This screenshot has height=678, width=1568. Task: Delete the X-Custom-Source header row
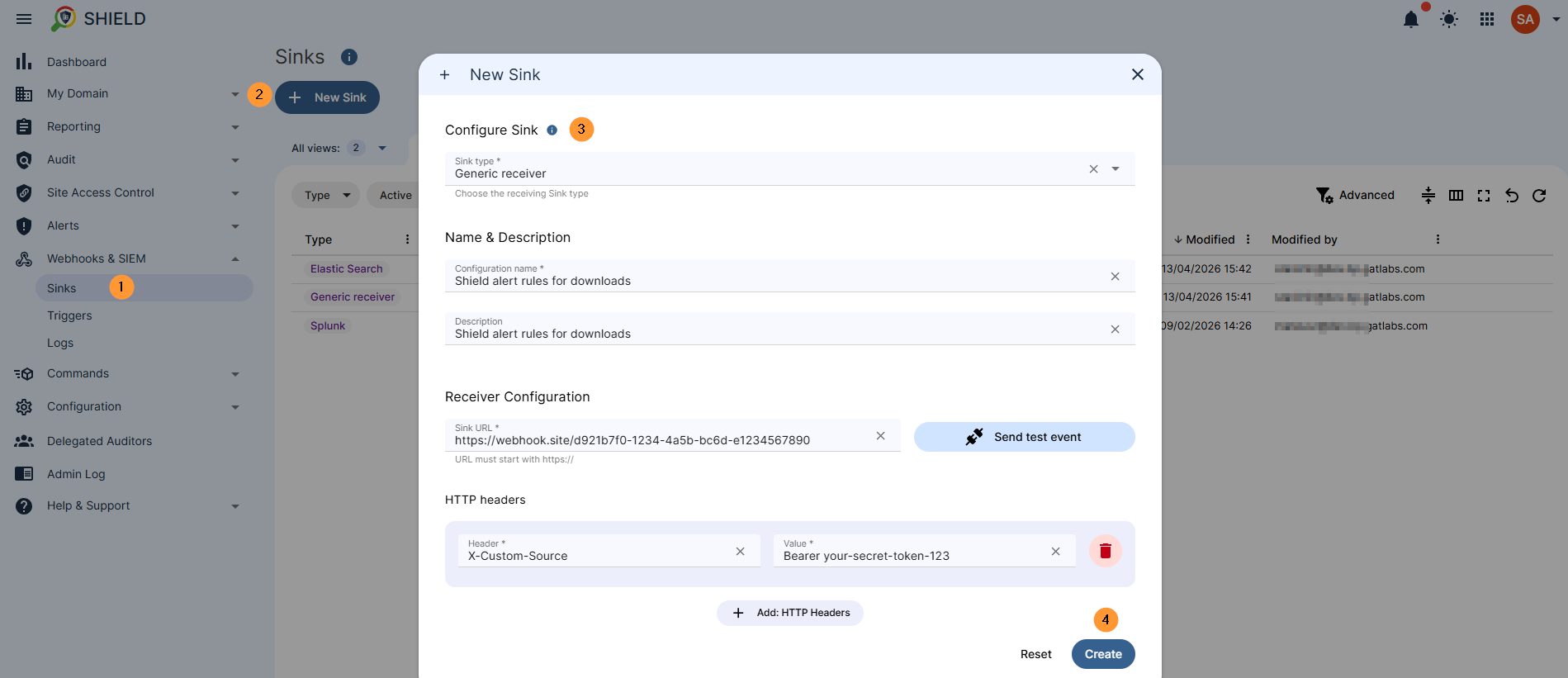coord(1106,551)
